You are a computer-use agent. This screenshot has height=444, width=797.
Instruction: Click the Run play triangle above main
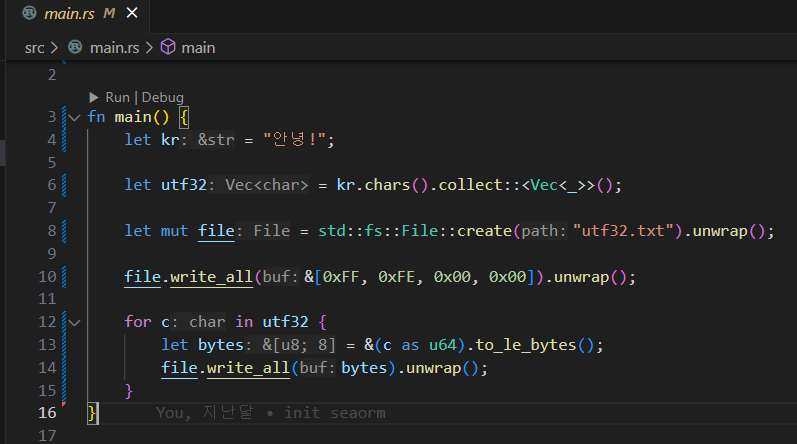click(x=94, y=97)
